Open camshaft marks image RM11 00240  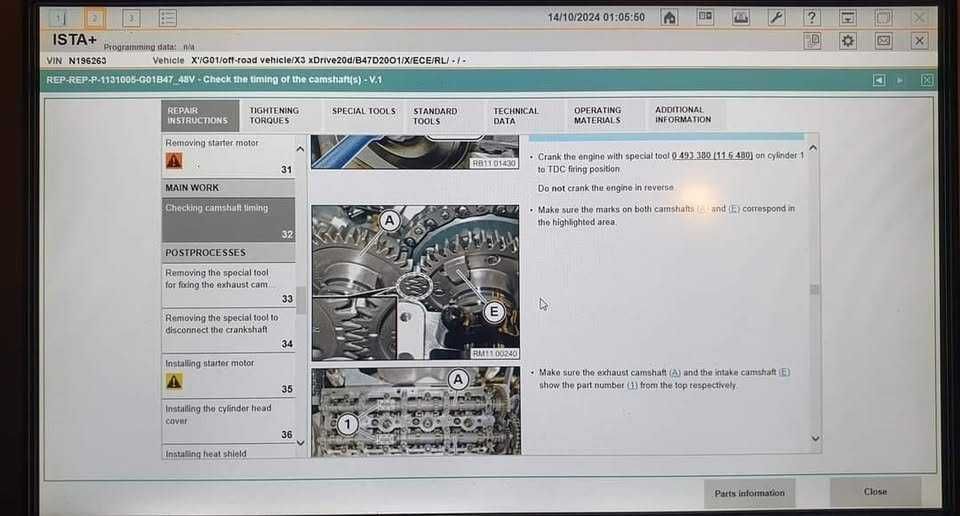coord(415,283)
